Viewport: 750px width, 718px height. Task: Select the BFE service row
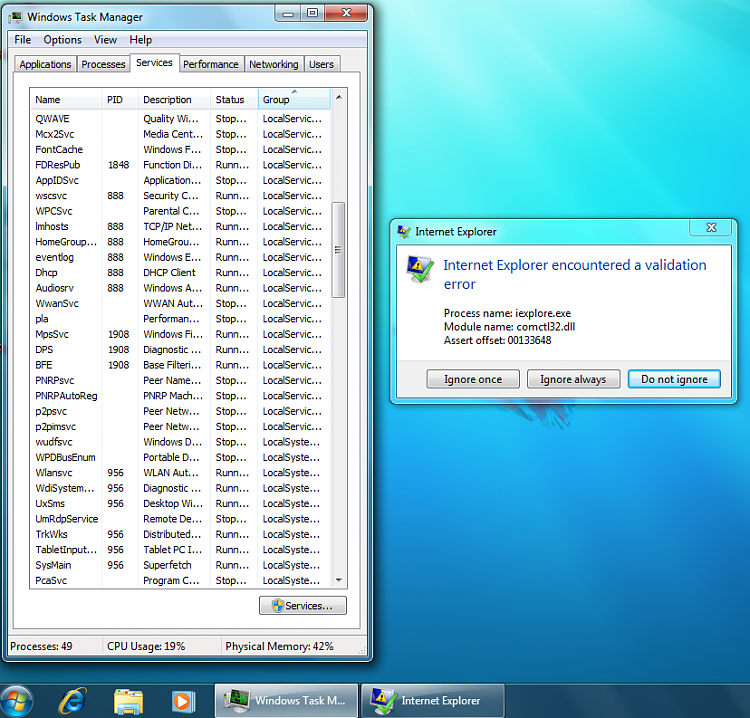[x=180, y=365]
